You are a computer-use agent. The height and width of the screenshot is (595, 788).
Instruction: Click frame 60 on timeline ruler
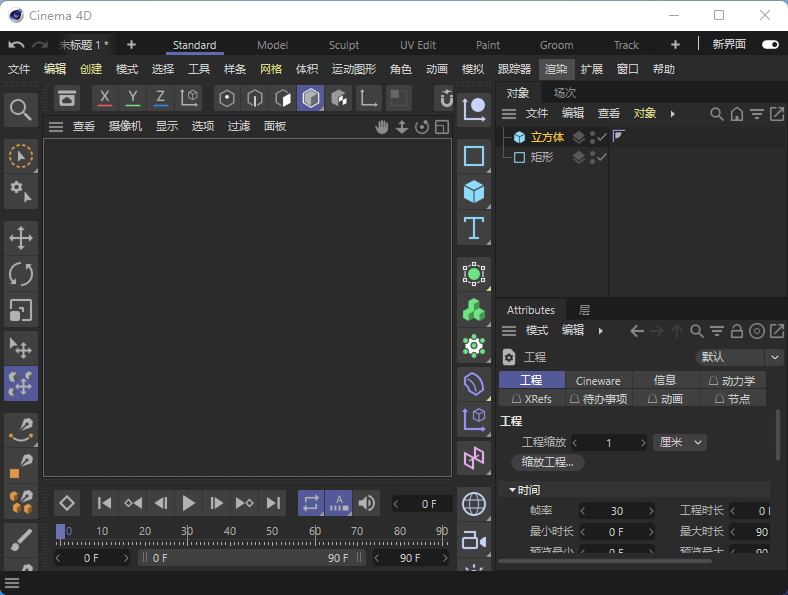click(315, 531)
